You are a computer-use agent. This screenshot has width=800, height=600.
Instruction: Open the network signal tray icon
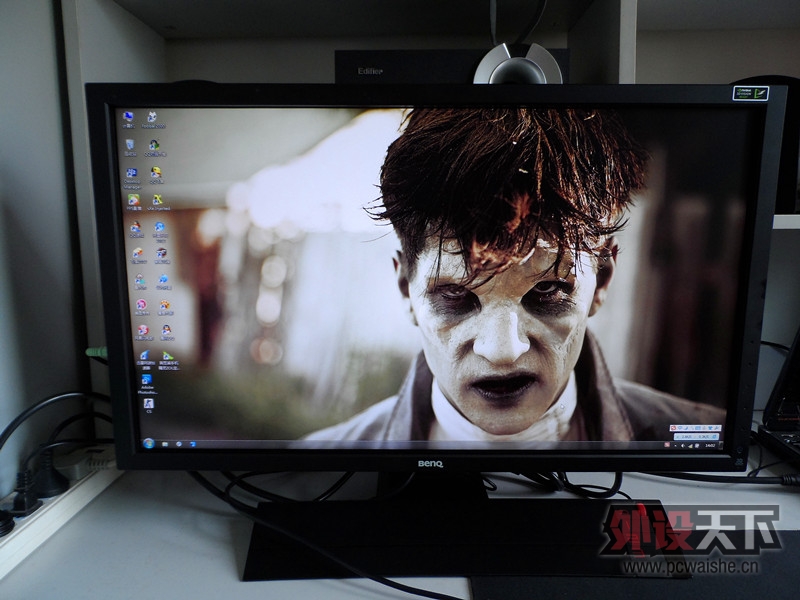(690, 446)
